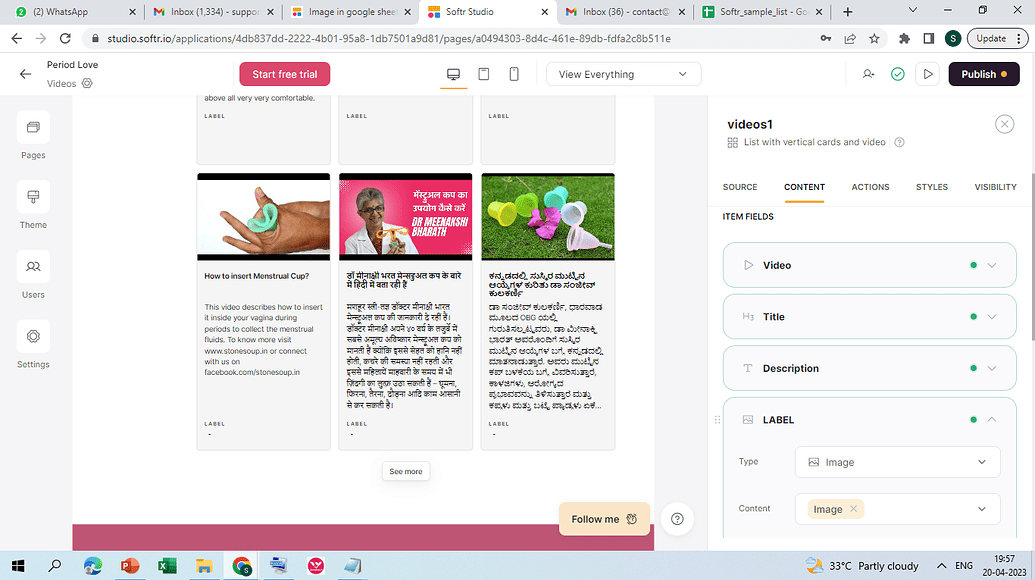
Task: Click the add collaborator icon
Action: click(868, 74)
